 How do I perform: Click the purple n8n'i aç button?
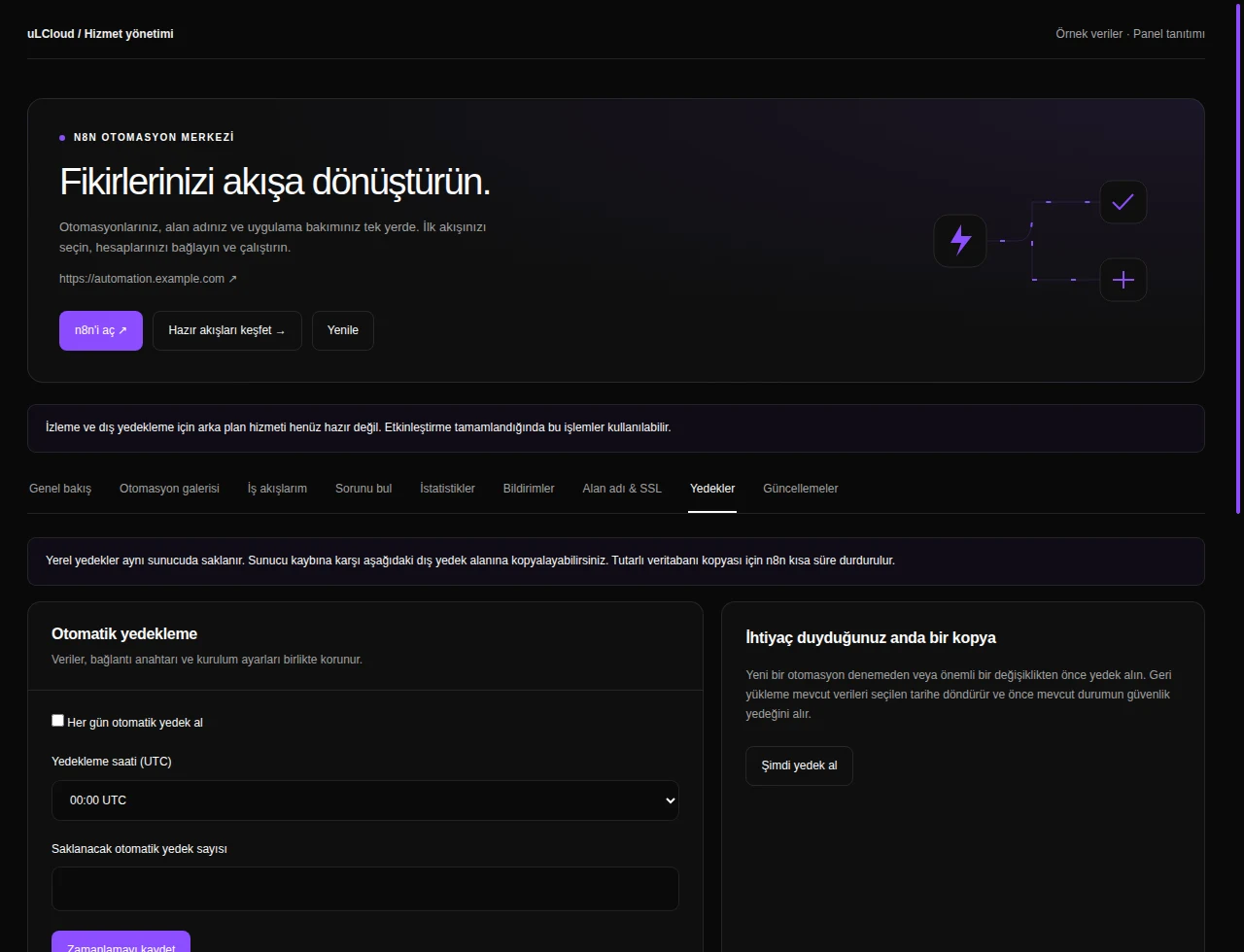pyautogui.click(x=101, y=330)
